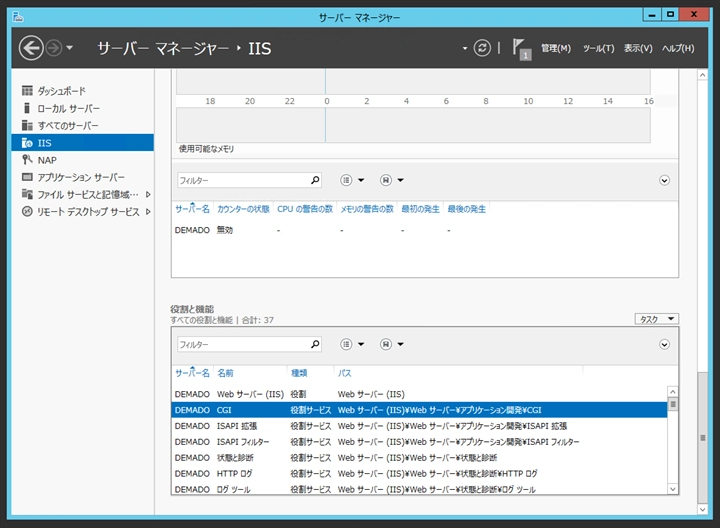720x528 pixels.
Task: Click the すべてのサーバー icon
Action: point(27,125)
